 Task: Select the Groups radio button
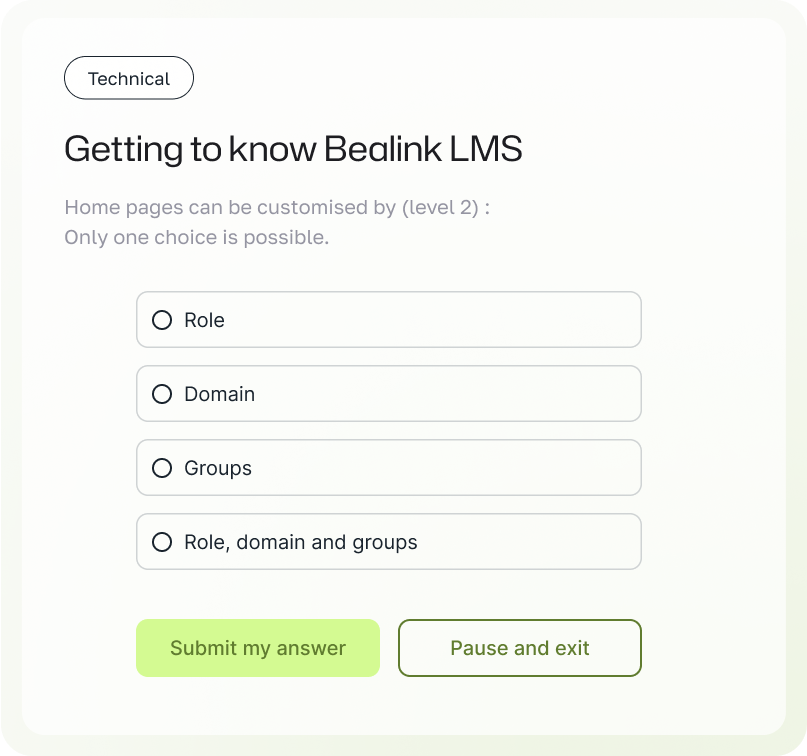tap(162, 468)
